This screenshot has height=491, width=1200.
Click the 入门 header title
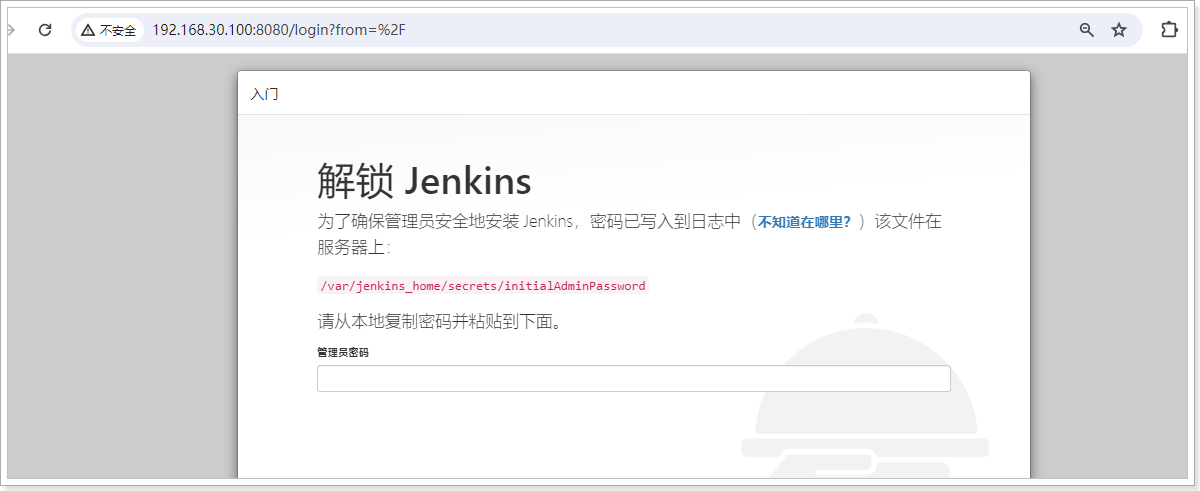[x=264, y=94]
